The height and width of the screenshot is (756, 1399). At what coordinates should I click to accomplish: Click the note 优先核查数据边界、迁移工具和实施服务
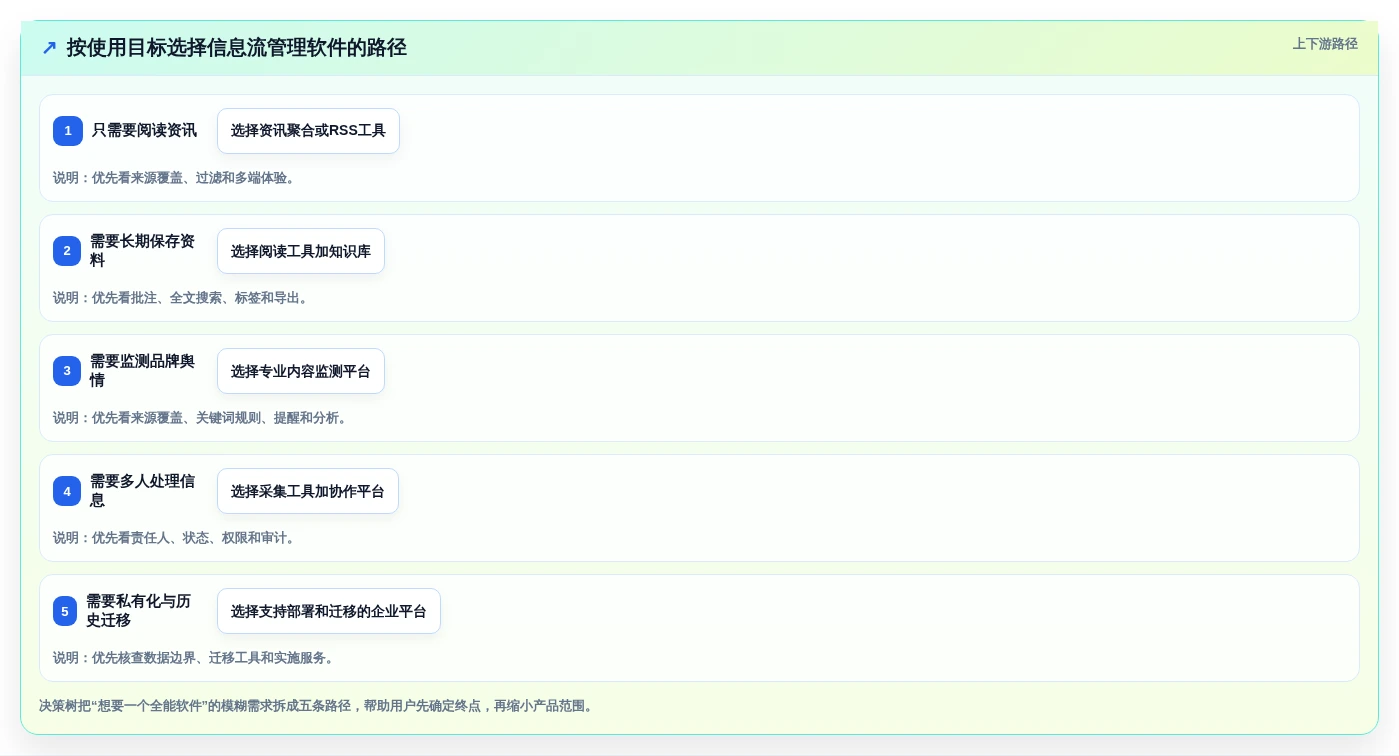[195, 658]
